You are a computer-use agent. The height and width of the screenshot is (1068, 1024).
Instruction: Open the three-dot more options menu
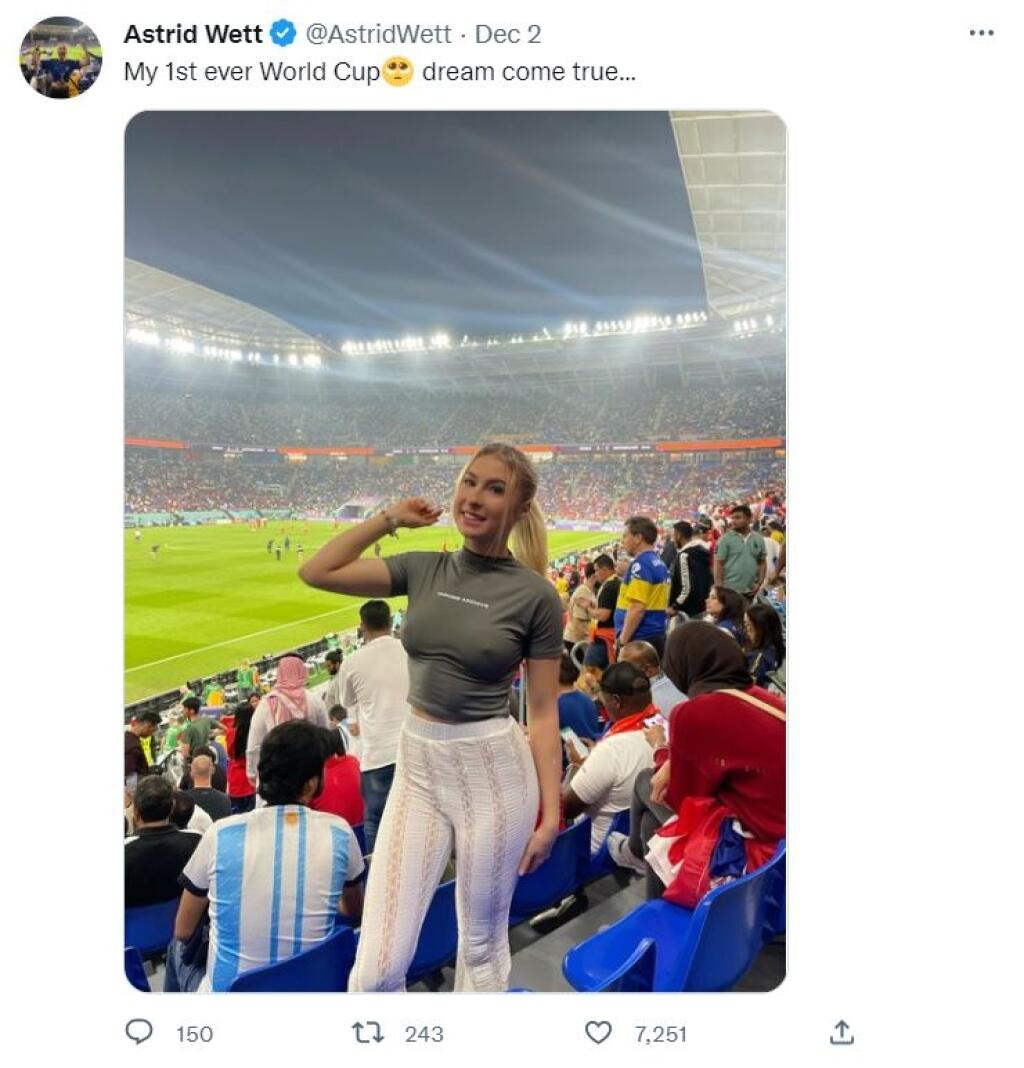981,33
